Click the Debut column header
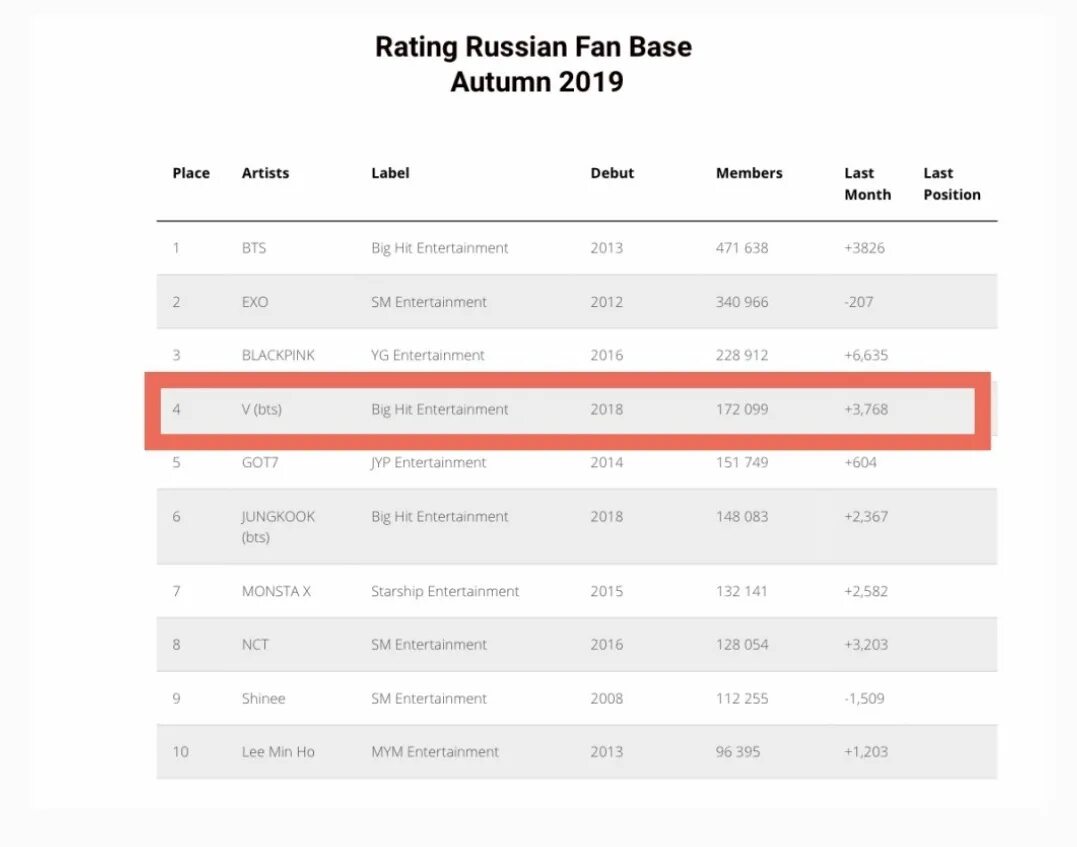The image size is (1077, 847). coord(612,173)
